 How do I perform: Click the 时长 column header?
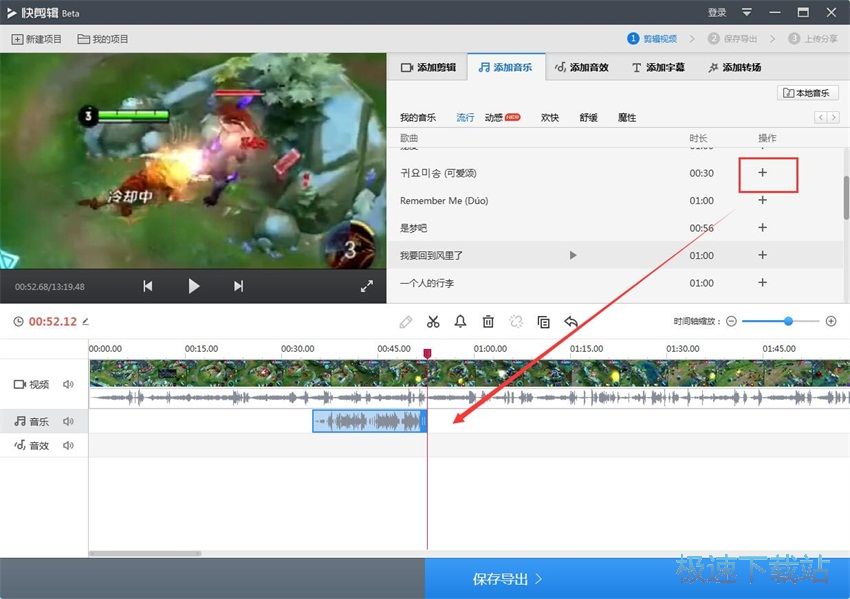click(x=698, y=138)
